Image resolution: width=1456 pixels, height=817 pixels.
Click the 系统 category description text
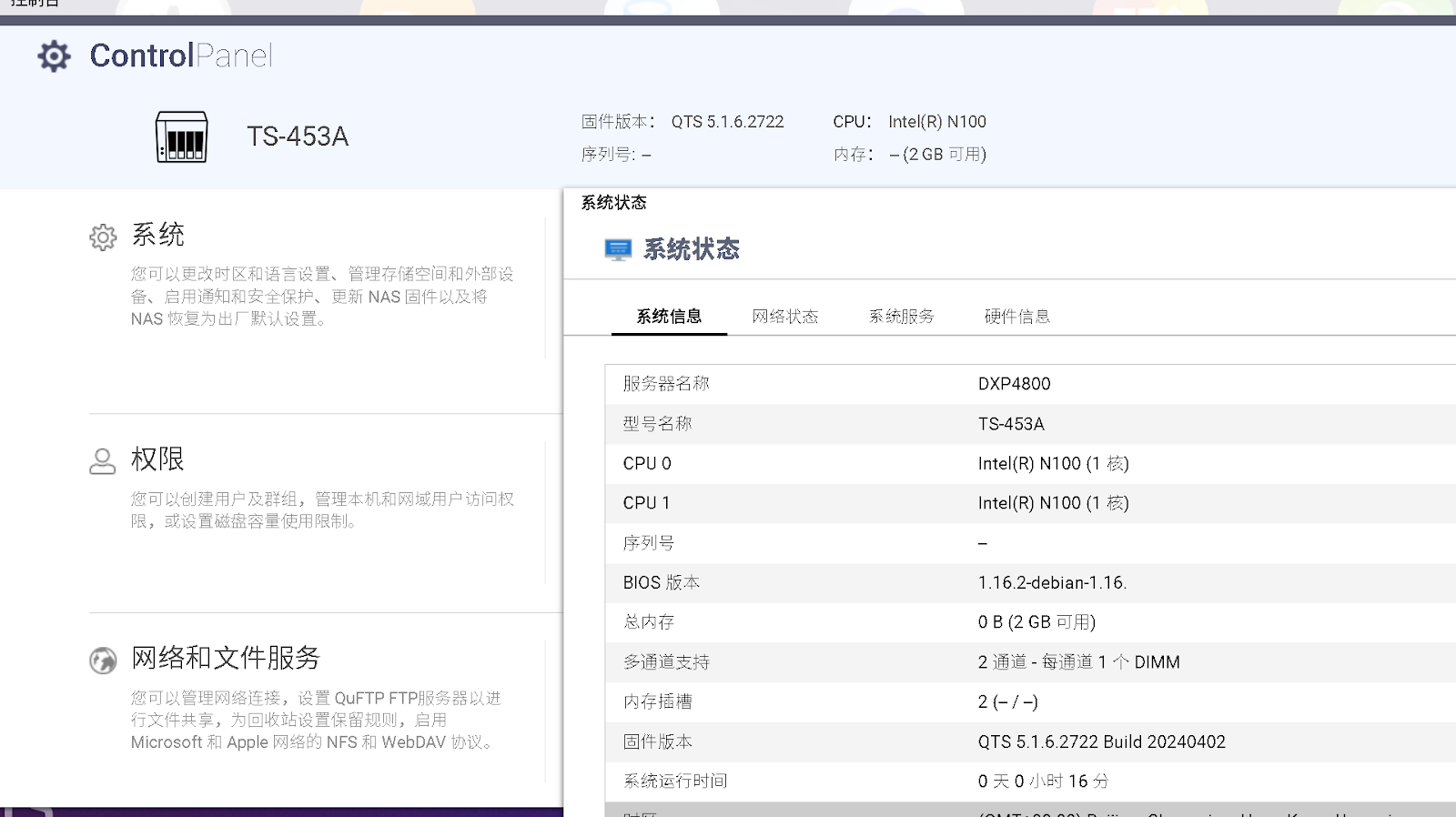(322, 297)
